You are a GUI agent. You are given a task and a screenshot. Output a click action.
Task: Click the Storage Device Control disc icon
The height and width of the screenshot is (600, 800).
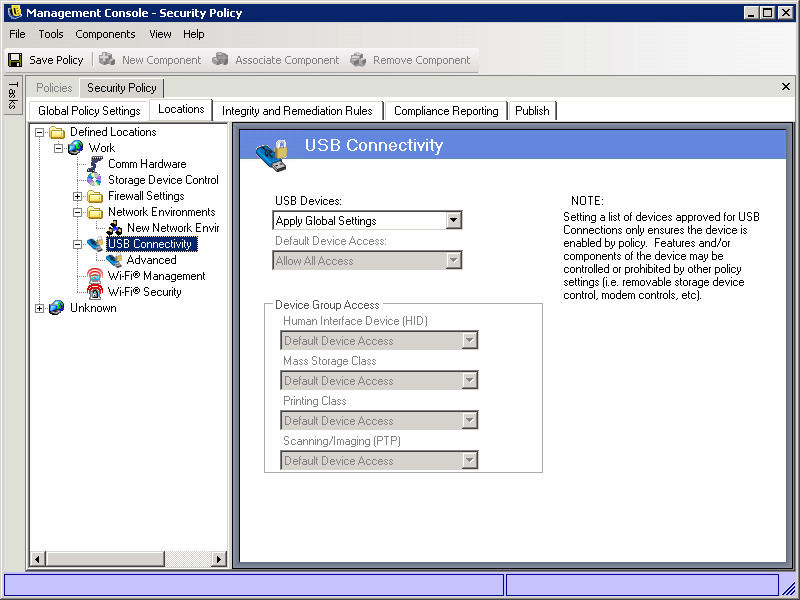pyautogui.click(x=94, y=180)
